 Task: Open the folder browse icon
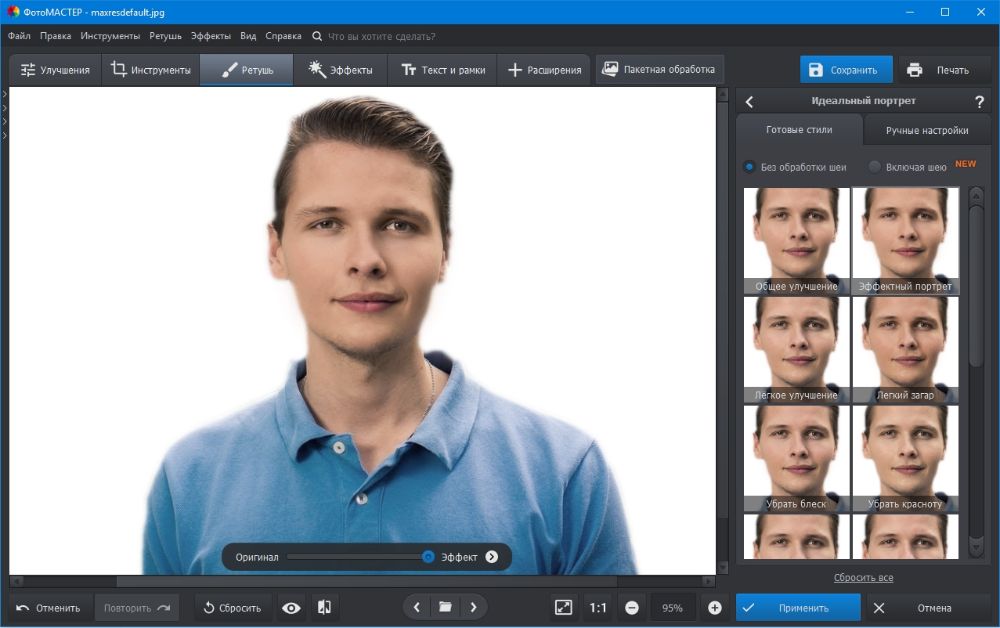(x=445, y=607)
